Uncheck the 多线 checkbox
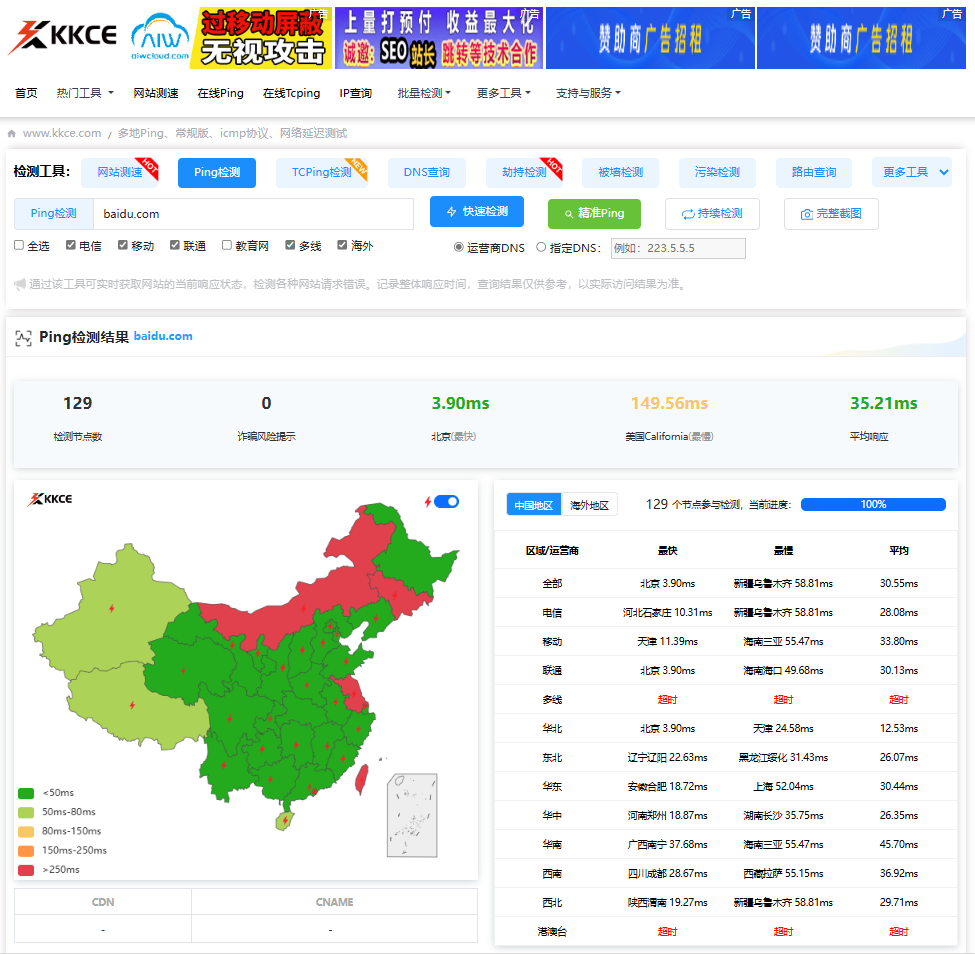 click(290, 245)
